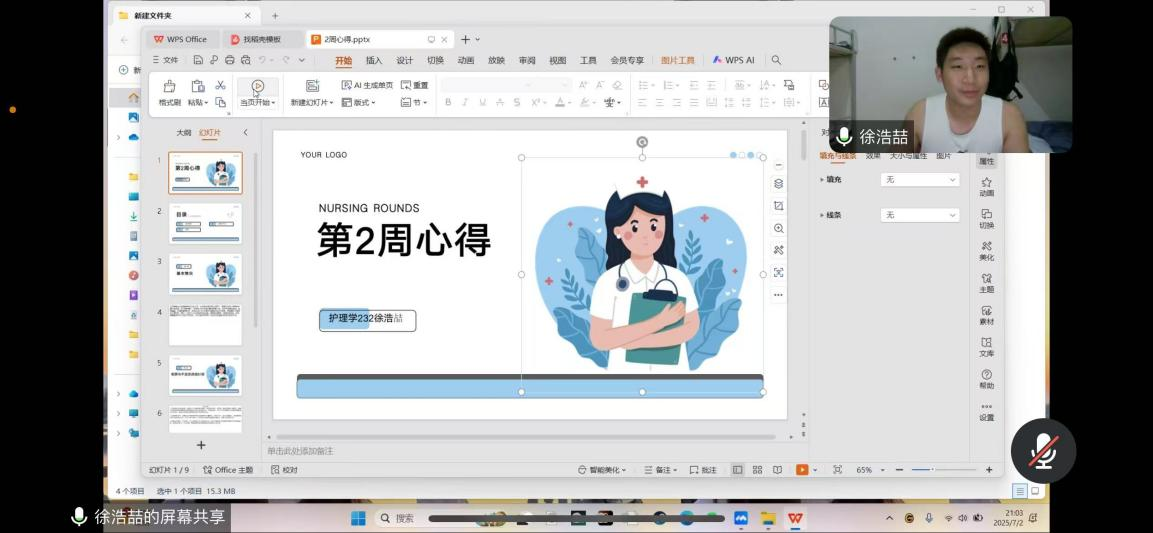The width and height of the screenshot is (1153, 533).
Task: Toggle normal view in status bar
Action: click(x=738, y=470)
